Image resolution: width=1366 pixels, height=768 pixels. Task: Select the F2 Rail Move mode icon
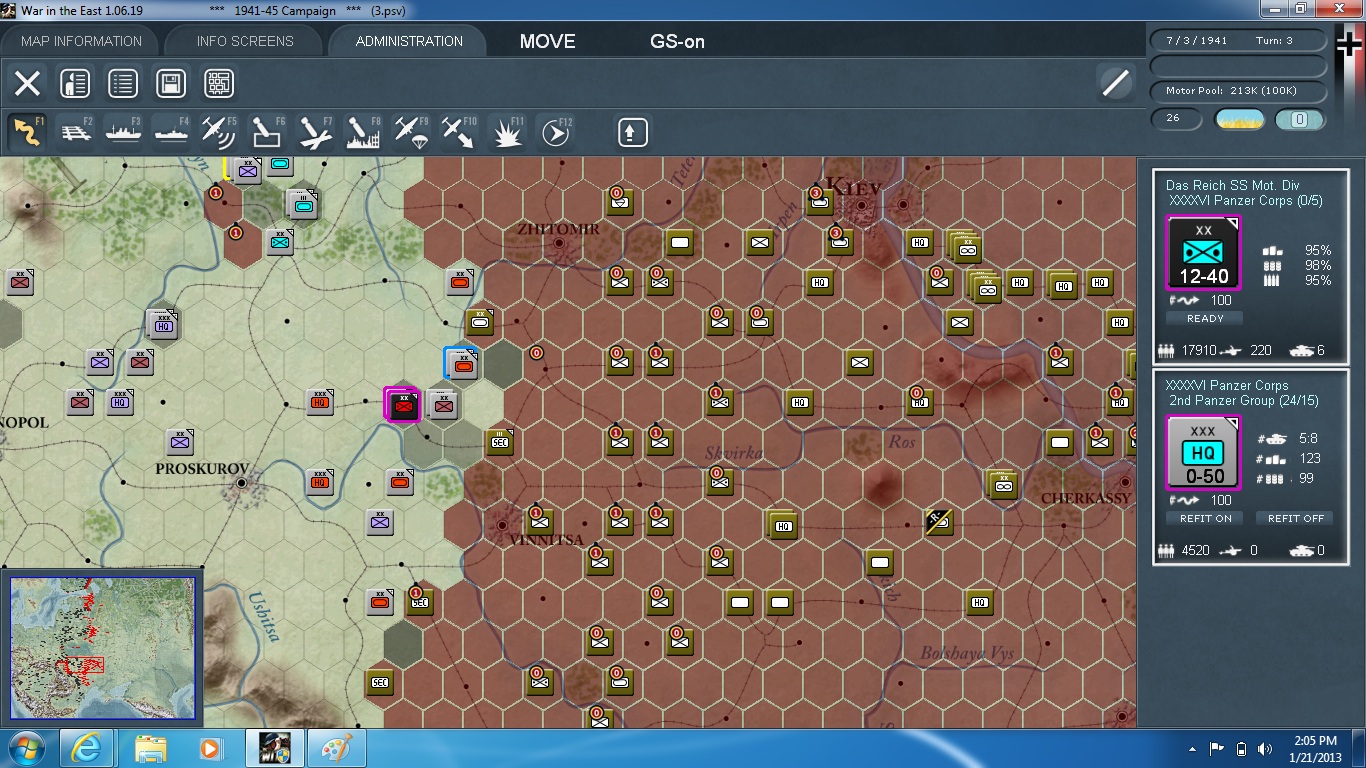click(76, 132)
